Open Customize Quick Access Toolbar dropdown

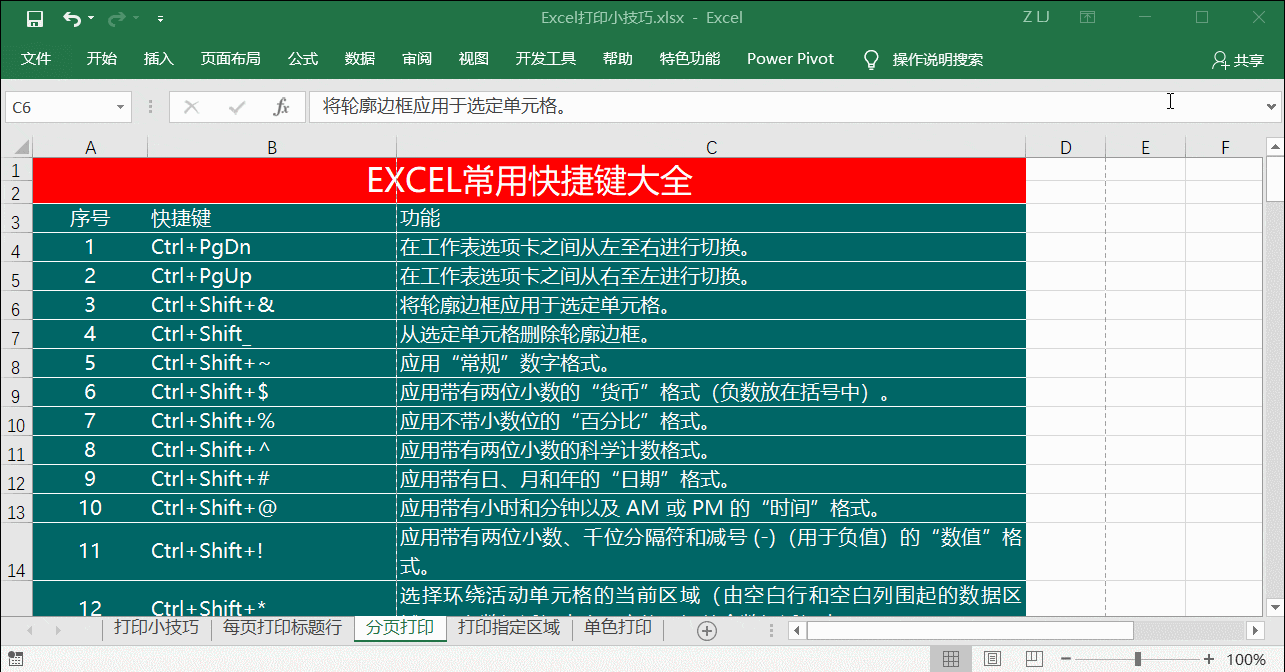(160, 19)
